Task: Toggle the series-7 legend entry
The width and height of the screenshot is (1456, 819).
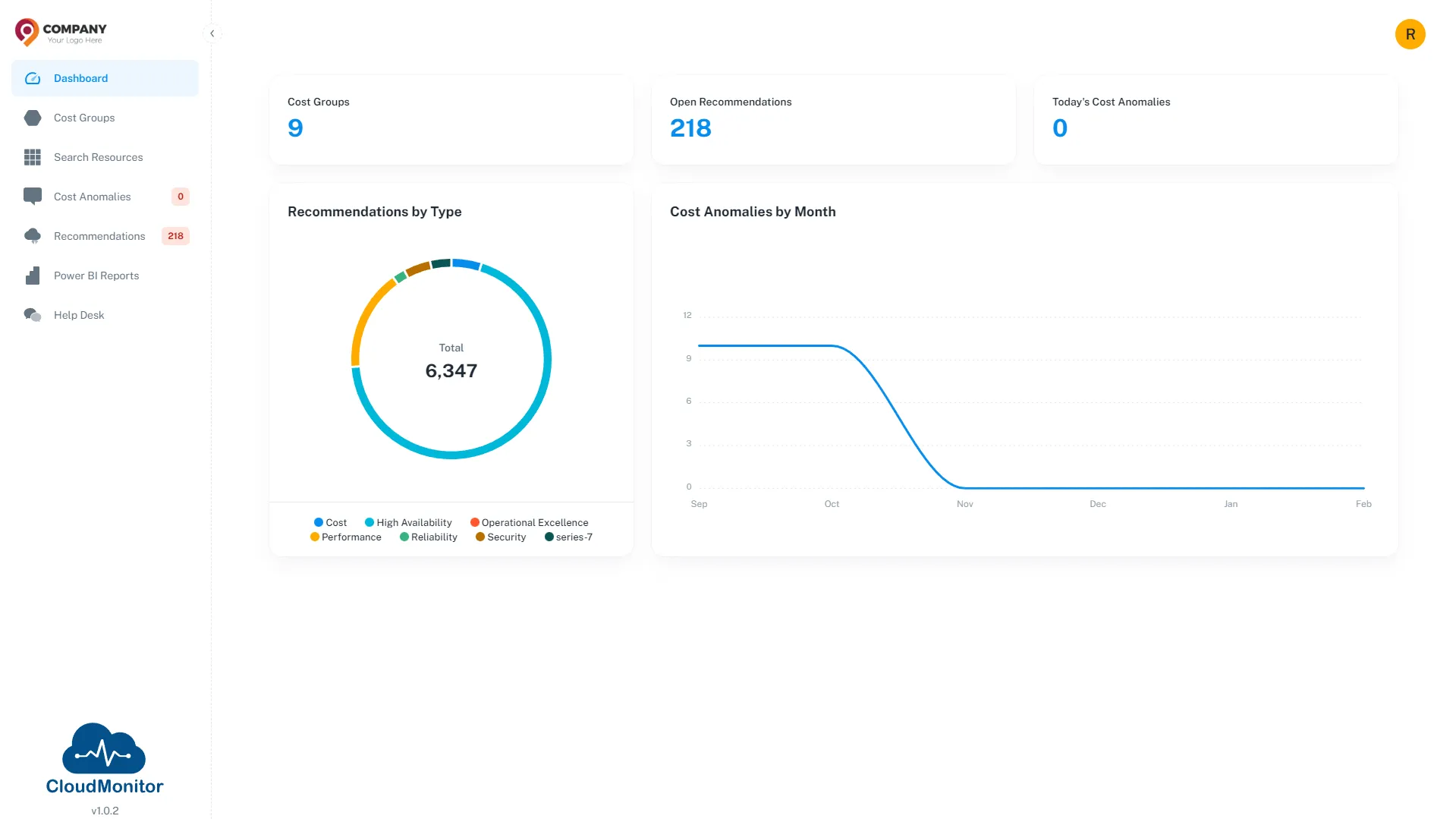Action: point(568,537)
